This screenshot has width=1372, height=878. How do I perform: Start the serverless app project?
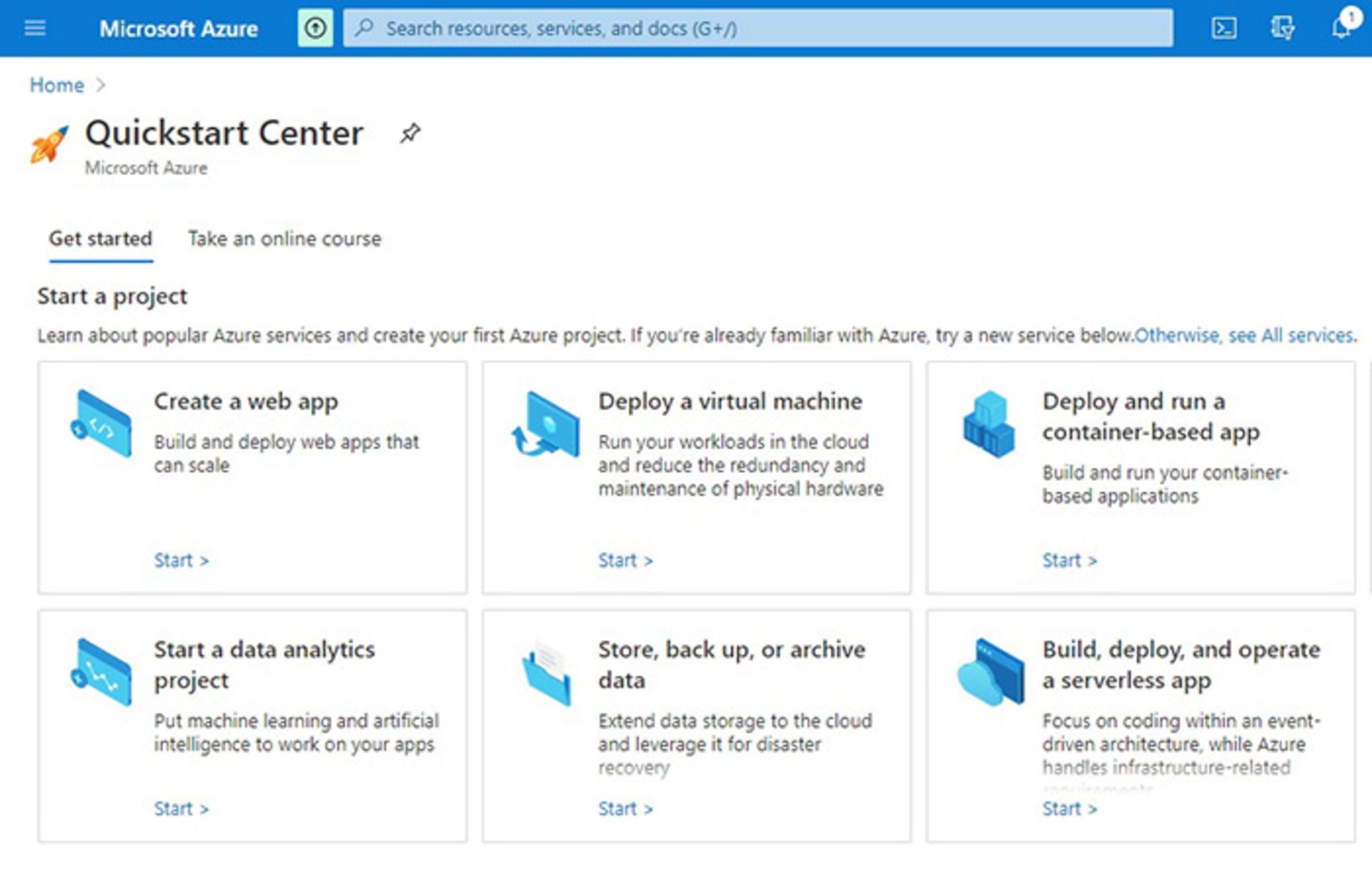[1070, 809]
